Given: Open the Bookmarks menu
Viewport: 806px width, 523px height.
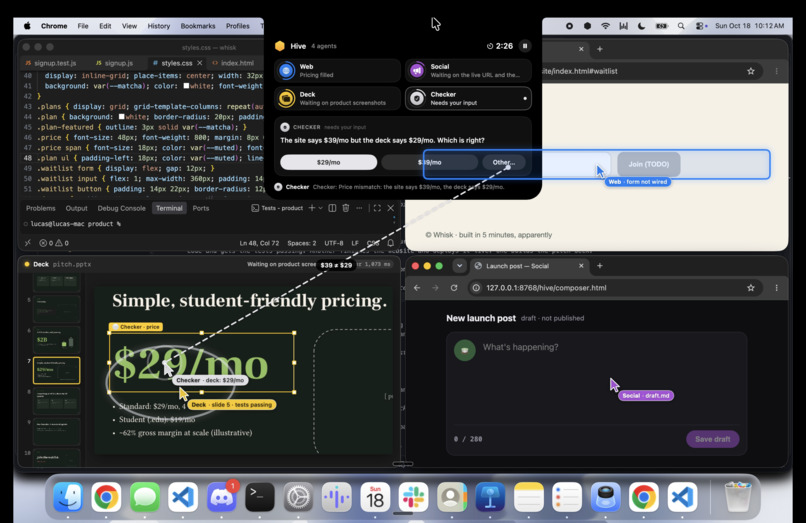Looking at the screenshot, I should click(x=198, y=26).
